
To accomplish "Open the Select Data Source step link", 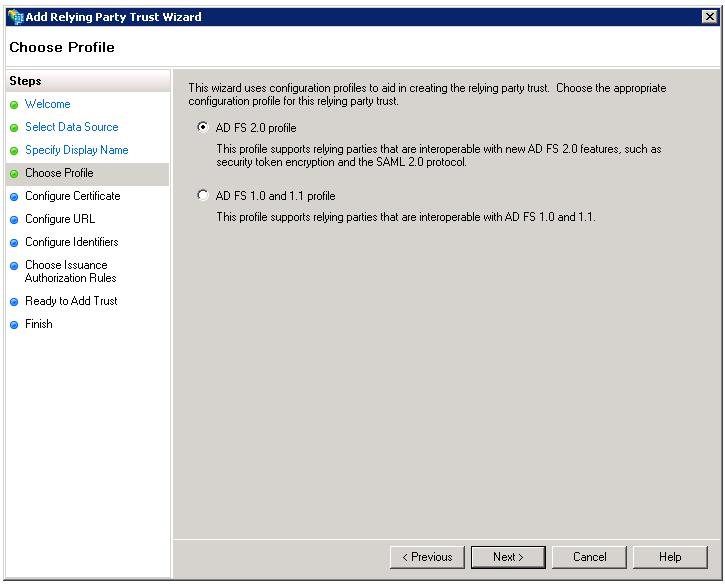I will point(71,127).
